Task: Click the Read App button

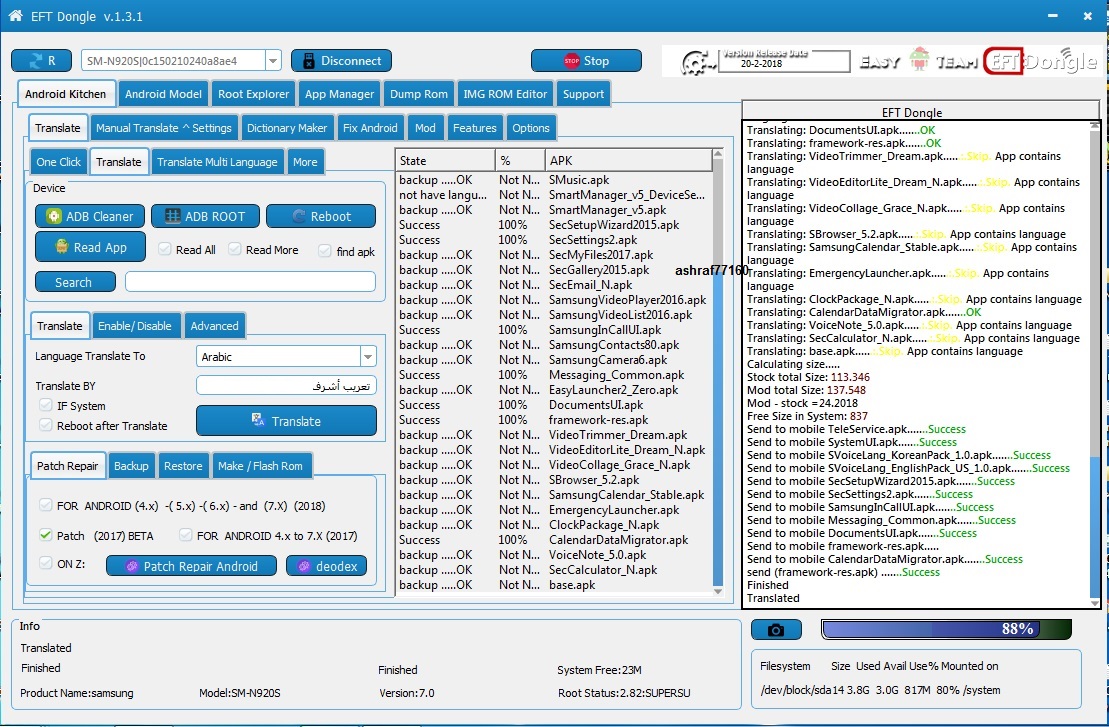Action: pyautogui.click(x=91, y=247)
